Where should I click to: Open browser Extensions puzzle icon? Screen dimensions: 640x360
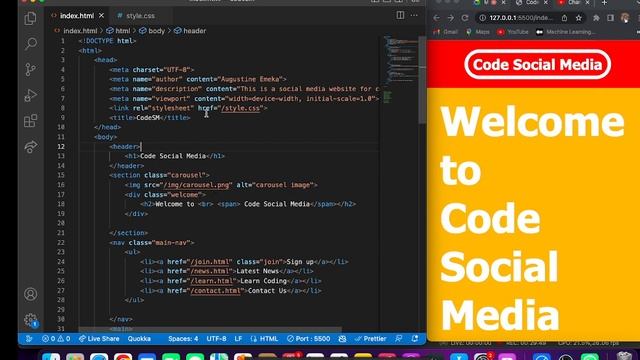click(596, 18)
